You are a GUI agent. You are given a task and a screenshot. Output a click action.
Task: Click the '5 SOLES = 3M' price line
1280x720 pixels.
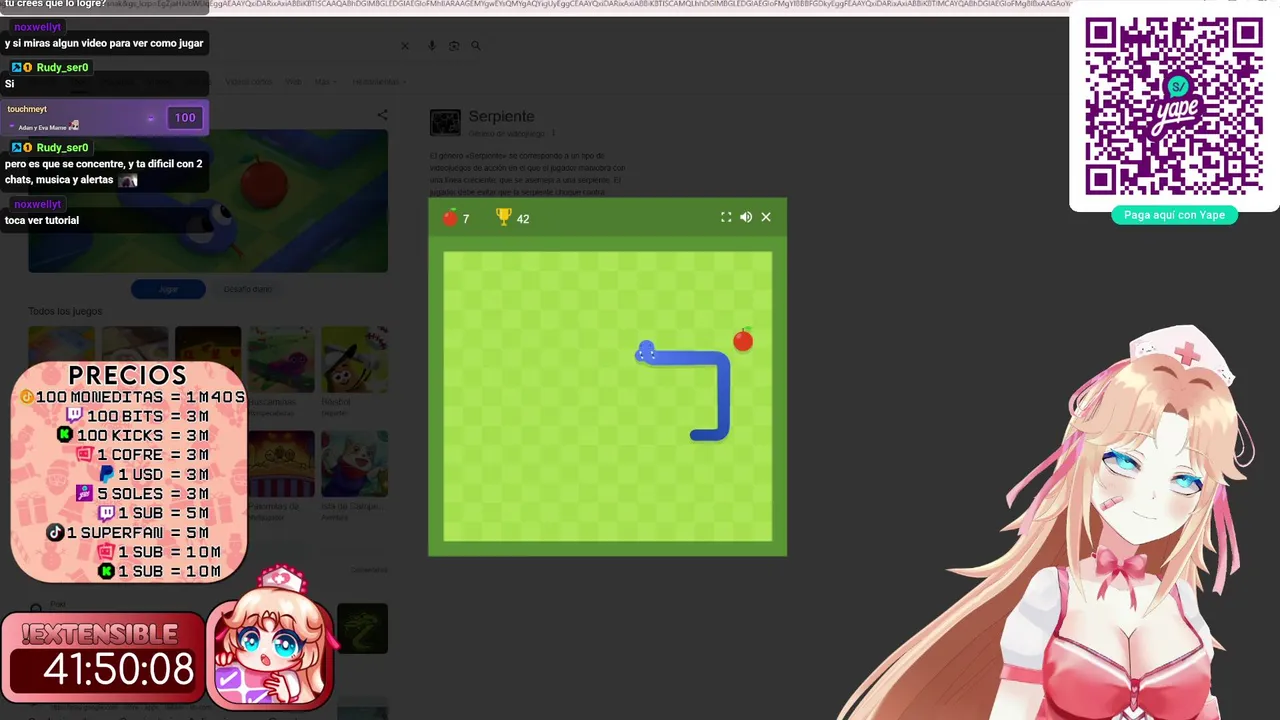[143, 493]
